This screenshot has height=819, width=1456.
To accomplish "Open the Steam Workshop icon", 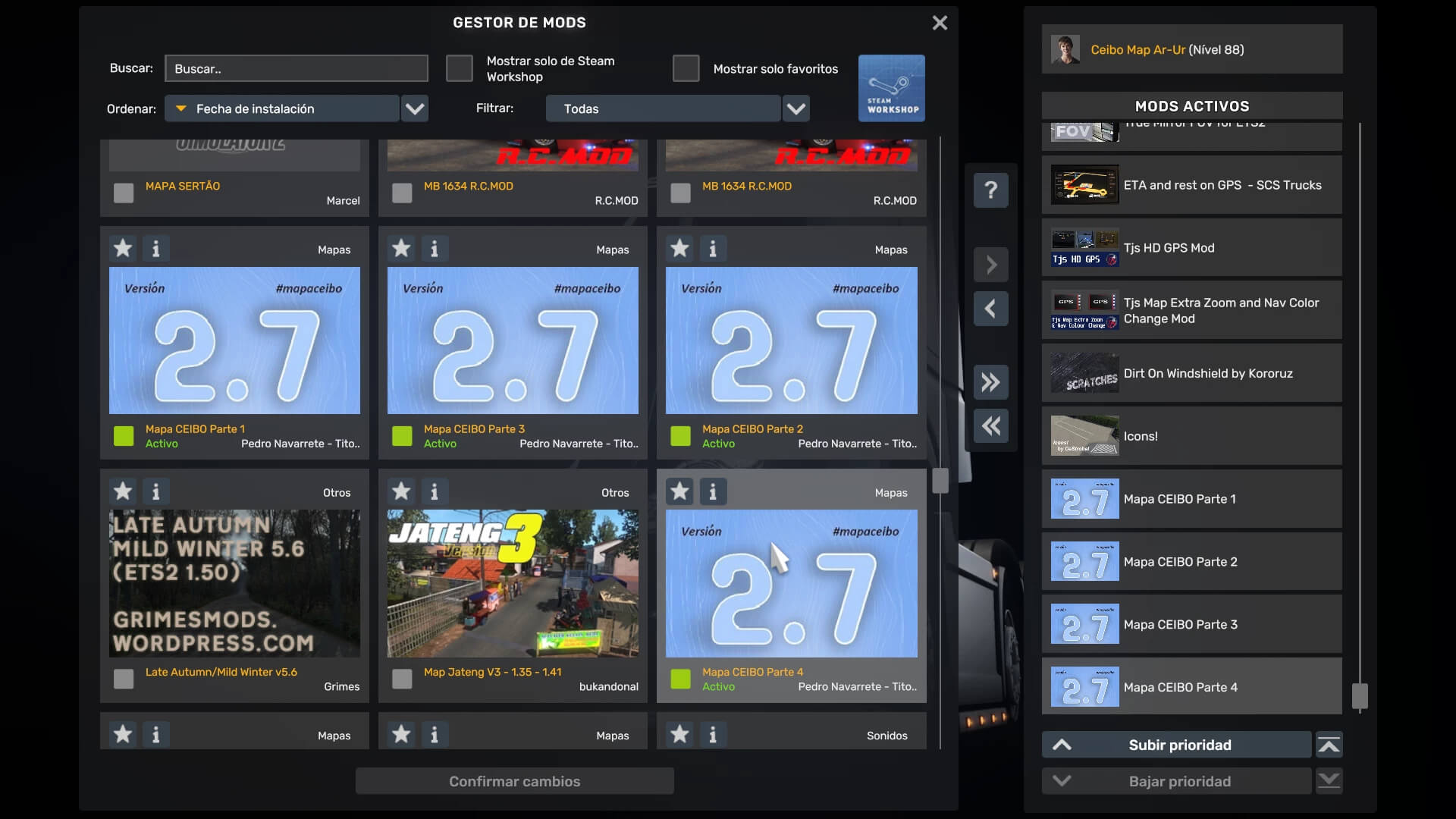I will [x=891, y=88].
